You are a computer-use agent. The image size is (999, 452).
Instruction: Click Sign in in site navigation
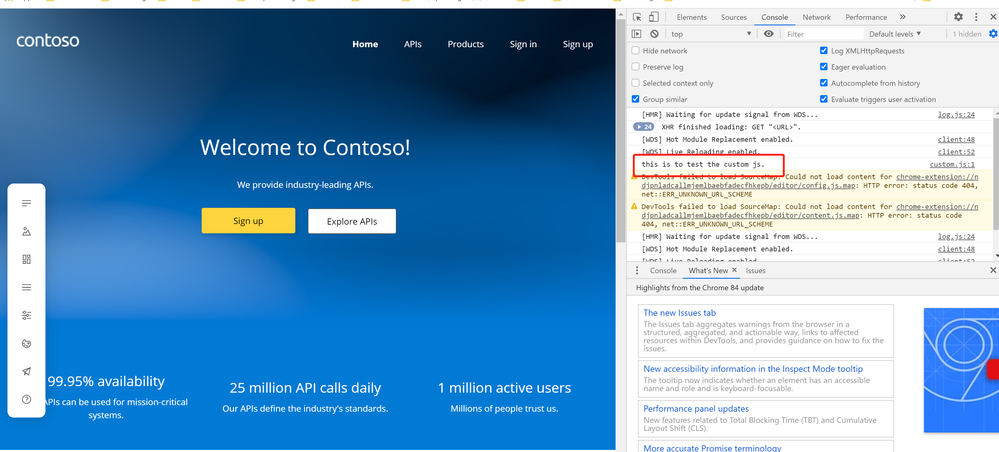[x=523, y=44]
